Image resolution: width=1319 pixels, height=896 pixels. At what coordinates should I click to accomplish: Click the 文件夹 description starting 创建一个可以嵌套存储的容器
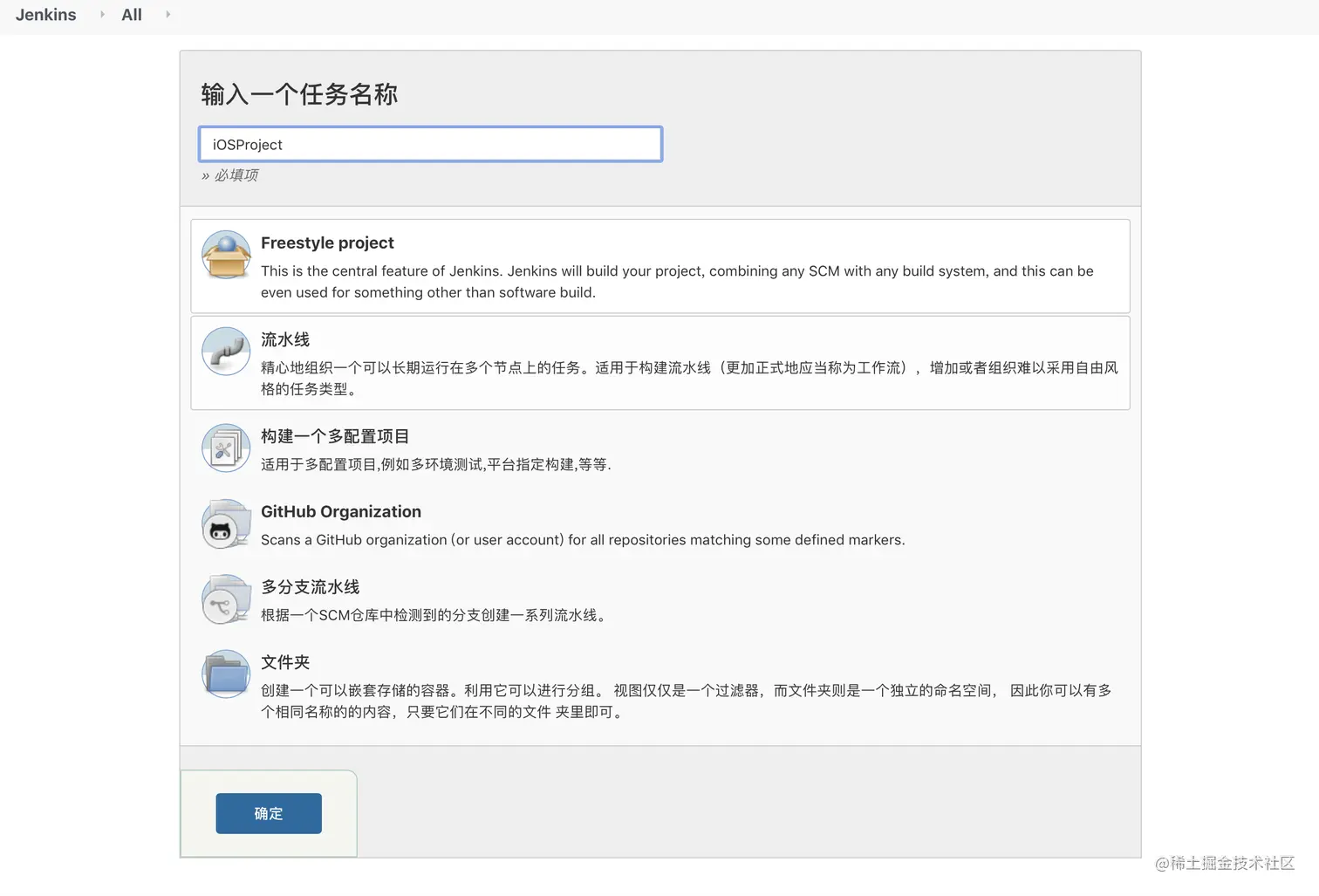(x=687, y=701)
